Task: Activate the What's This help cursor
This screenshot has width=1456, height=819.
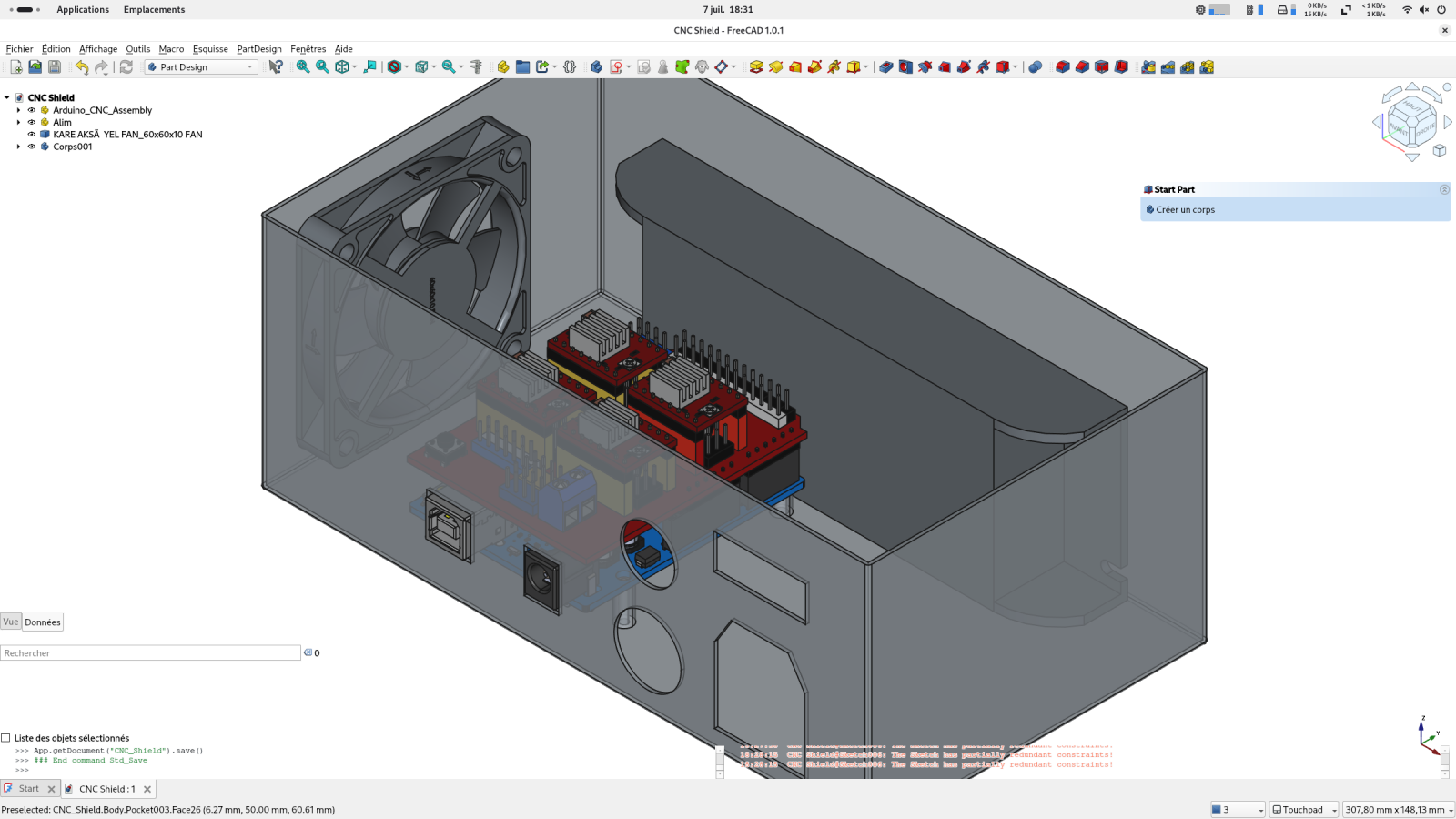Action: point(276,66)
